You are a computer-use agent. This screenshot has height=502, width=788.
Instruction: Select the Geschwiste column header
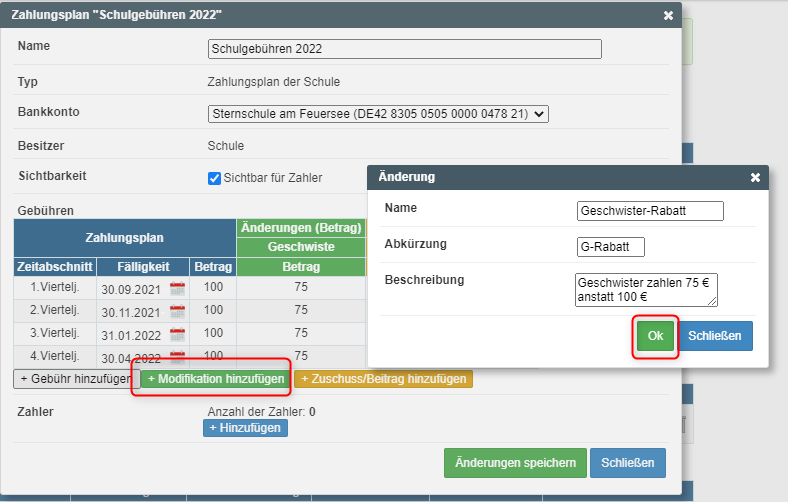pos(301,247)
